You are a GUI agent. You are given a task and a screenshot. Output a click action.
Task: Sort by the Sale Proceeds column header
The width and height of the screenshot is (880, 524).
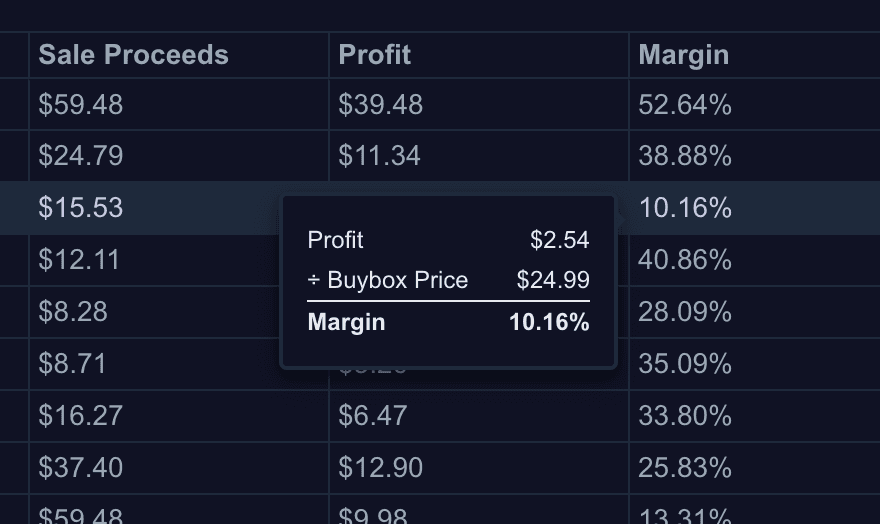point(134,55)
